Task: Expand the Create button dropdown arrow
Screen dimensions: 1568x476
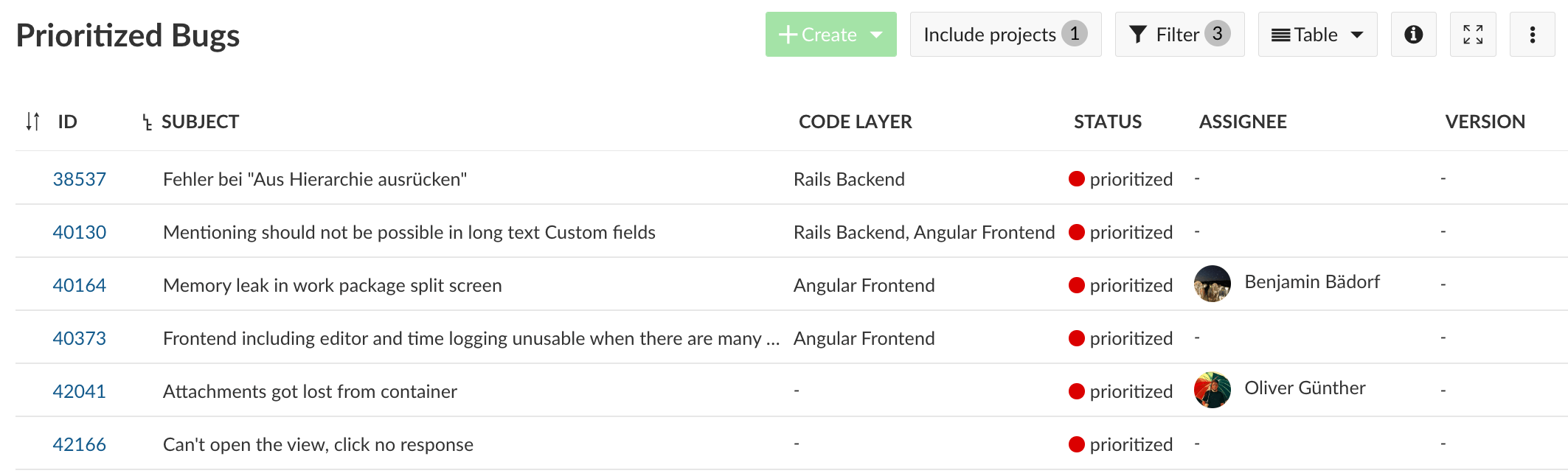Action: [877, 35]
